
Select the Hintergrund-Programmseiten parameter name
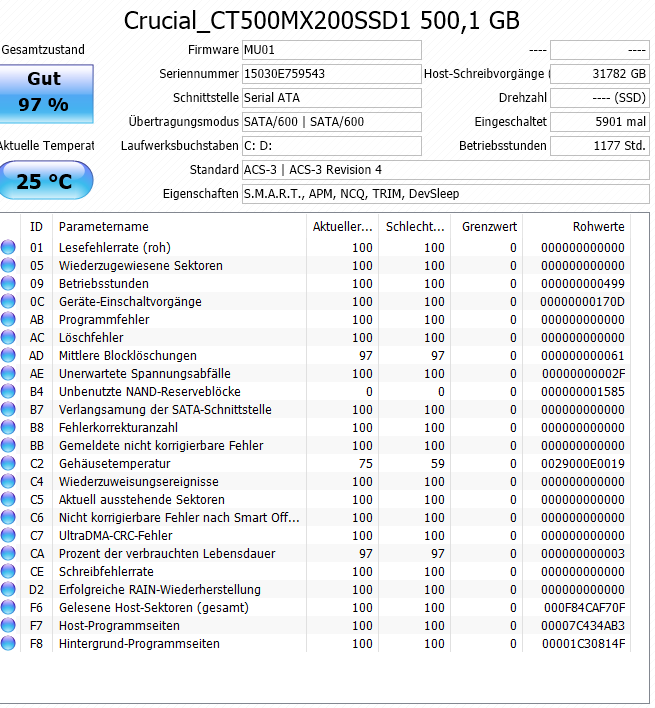point(139,644)
